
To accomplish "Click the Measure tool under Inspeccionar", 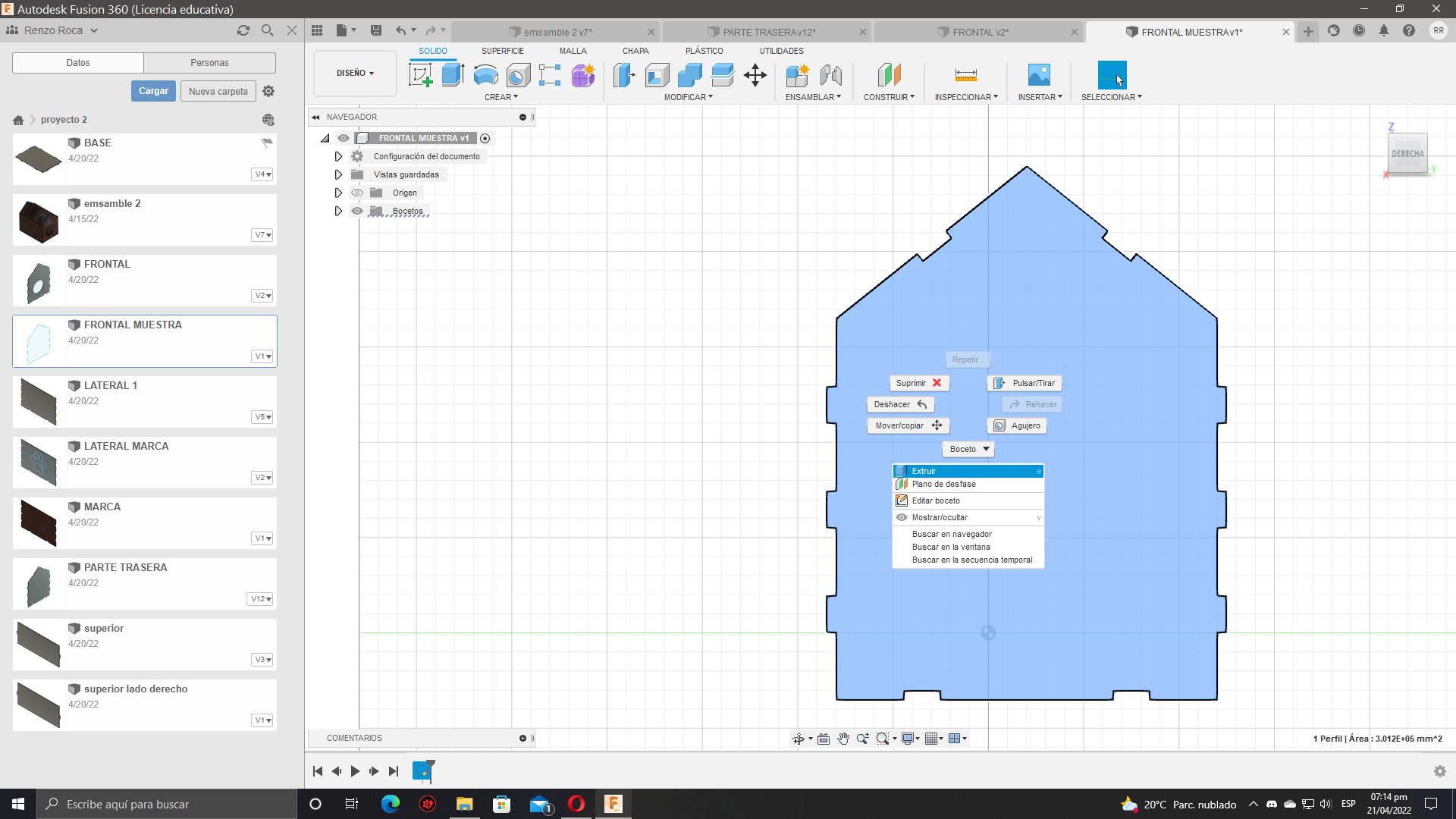I will [x=965, y=75].
